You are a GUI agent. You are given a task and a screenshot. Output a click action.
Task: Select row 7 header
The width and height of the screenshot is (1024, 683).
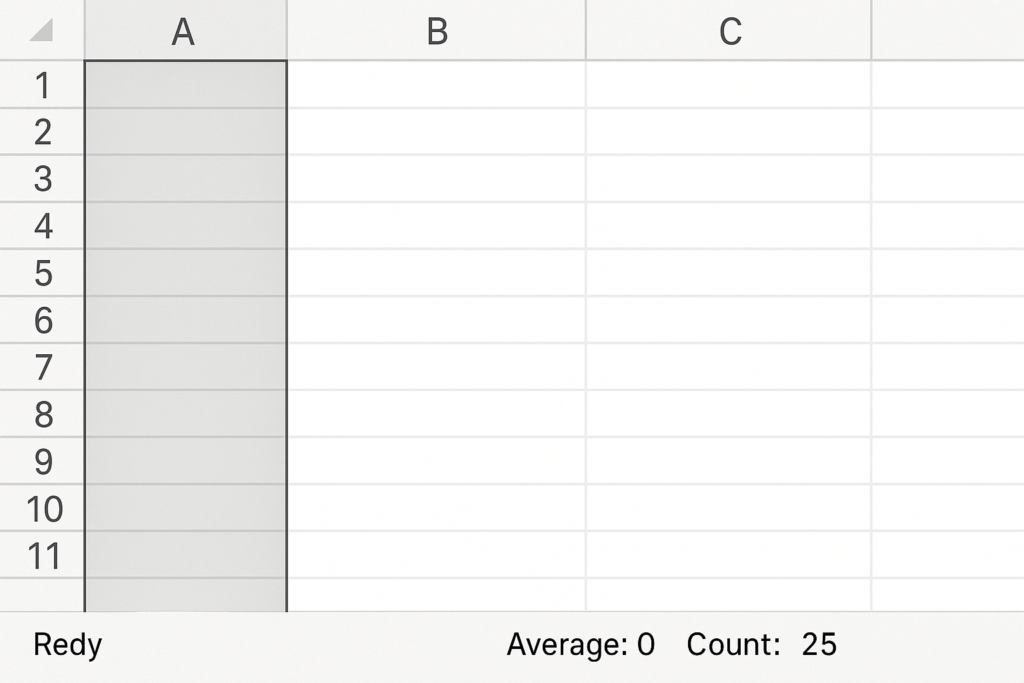pyautogui.click(x=42, y=367)
